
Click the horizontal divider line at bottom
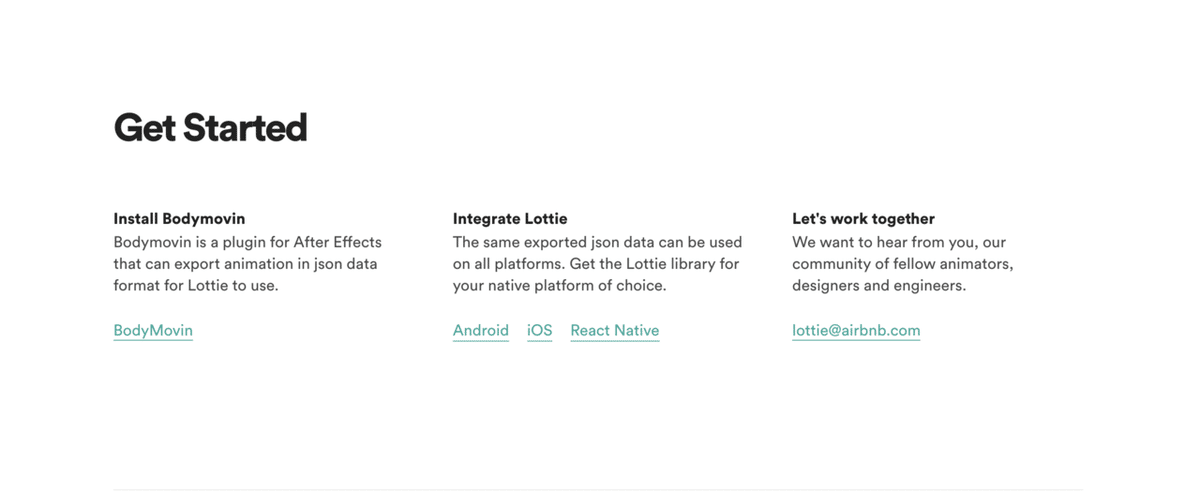pyautogui.click(x=598, y=490)
